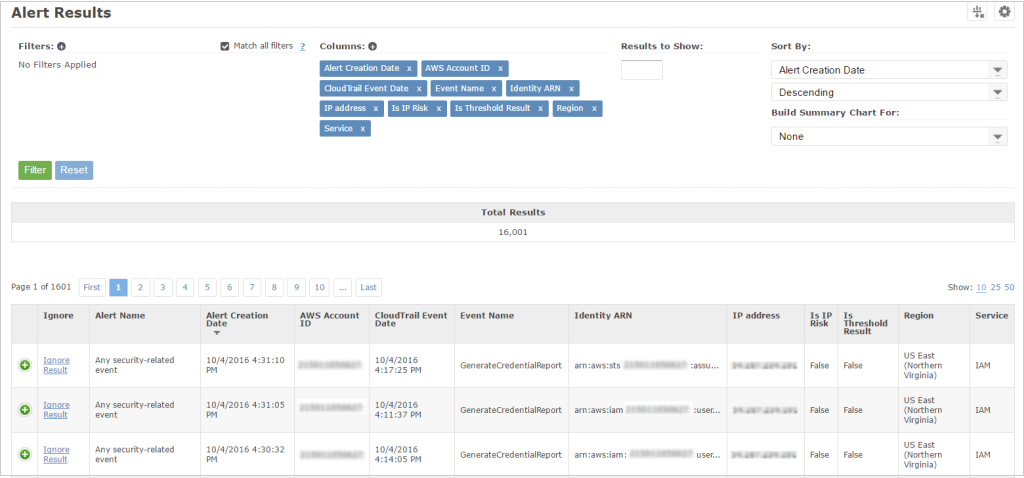Jump to the Last page
The height and width of the screenshot is (478, 1024).
[x=369, y=287]
